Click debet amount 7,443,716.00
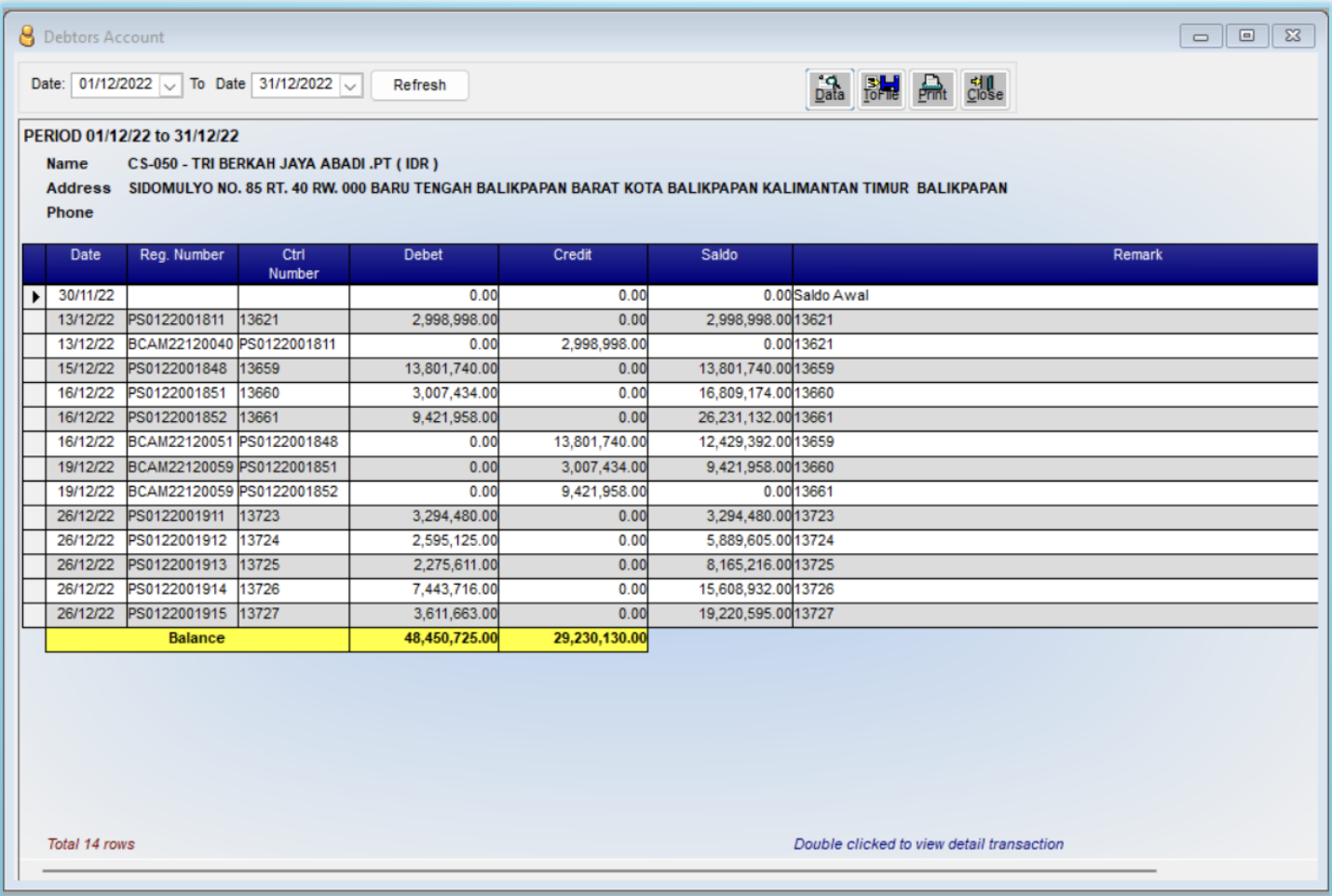 pos(424,589)
